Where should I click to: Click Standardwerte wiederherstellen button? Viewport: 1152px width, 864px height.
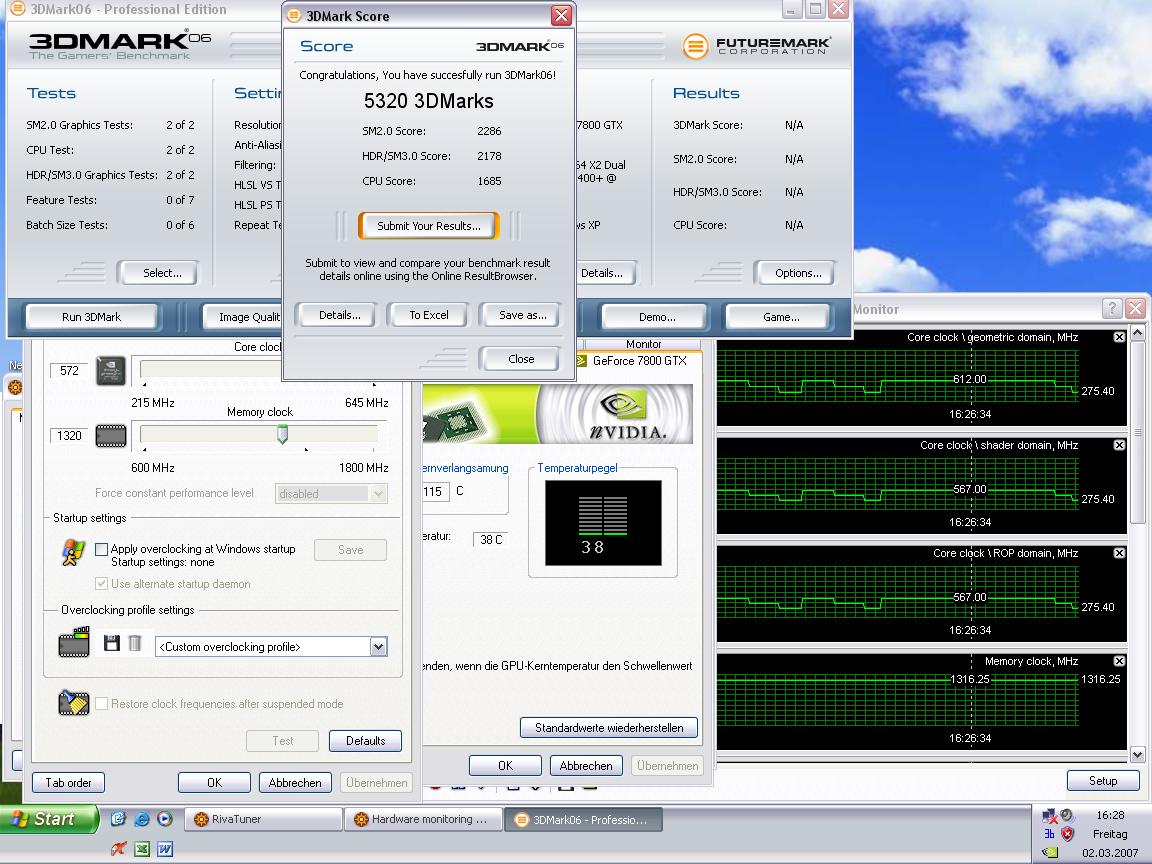tap(609, 727)
